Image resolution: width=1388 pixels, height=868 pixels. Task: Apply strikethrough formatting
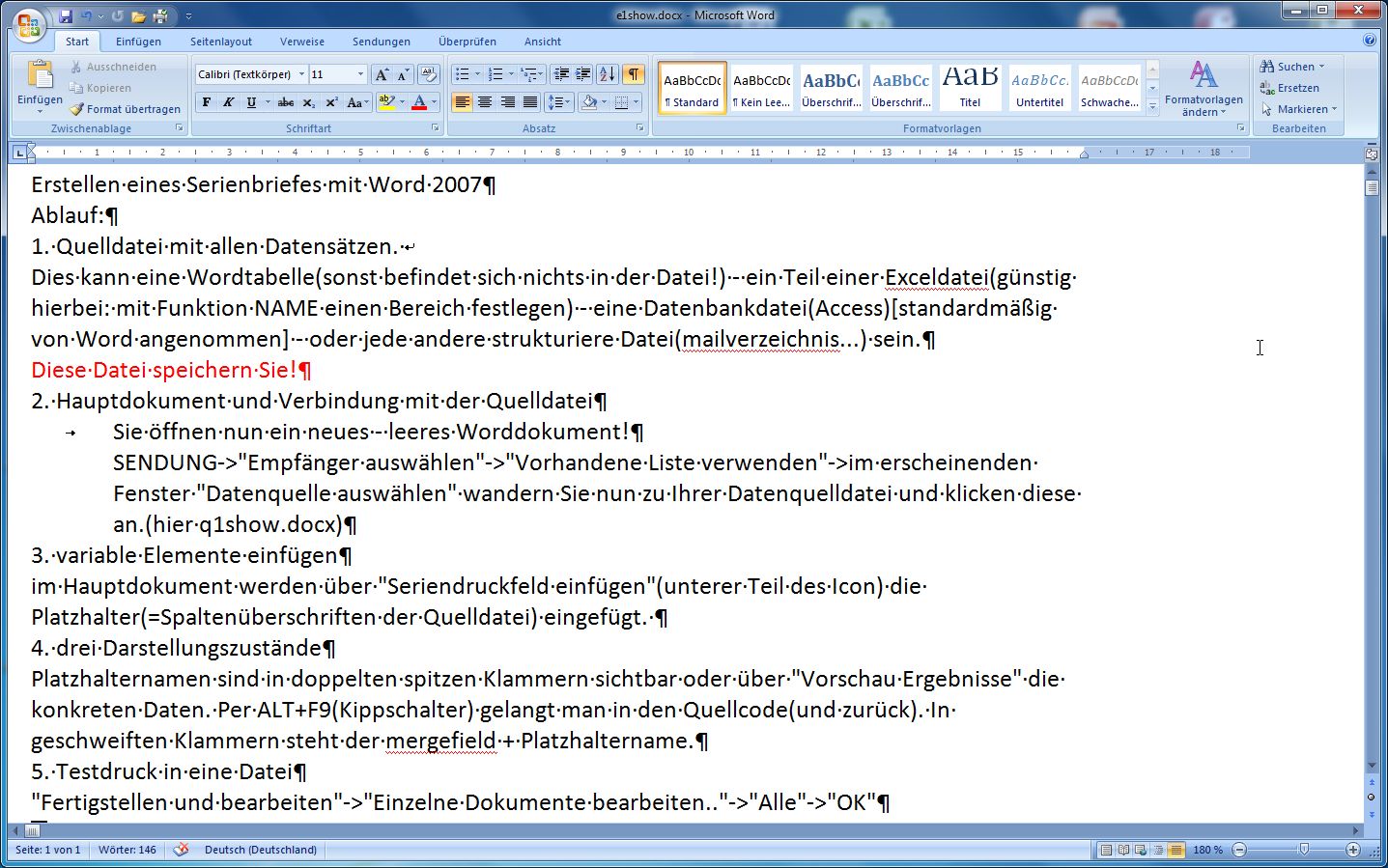[285, 102]
